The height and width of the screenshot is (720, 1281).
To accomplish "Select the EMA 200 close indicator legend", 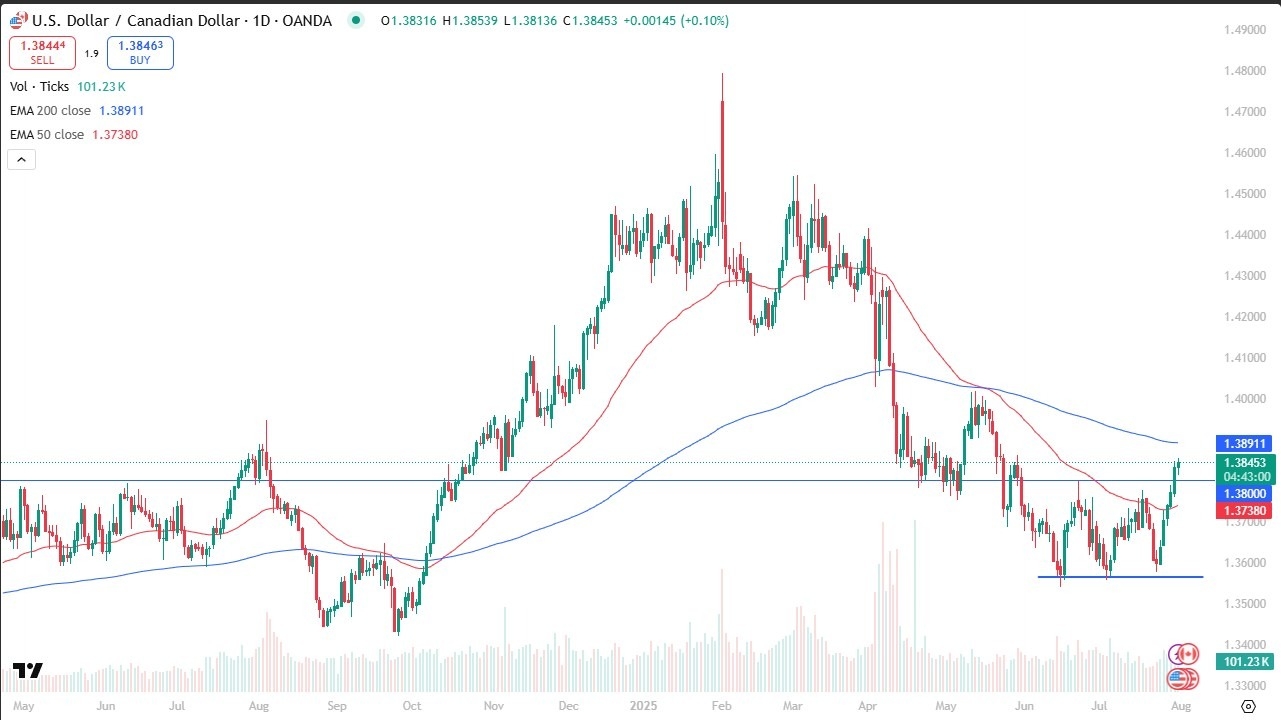I will point(78,111).
